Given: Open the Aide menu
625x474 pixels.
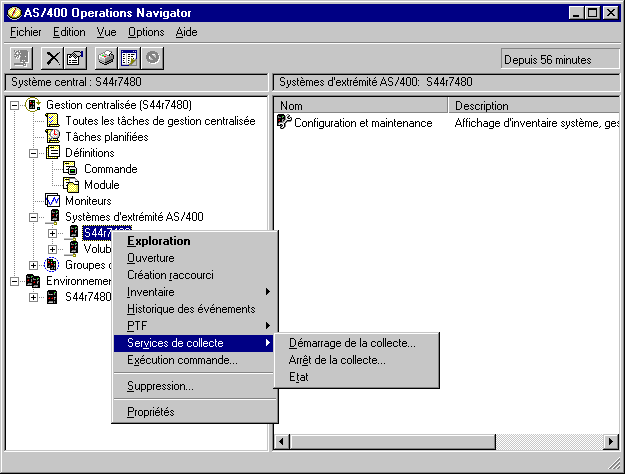Looking at the screenshot, I should coord(187,32).
